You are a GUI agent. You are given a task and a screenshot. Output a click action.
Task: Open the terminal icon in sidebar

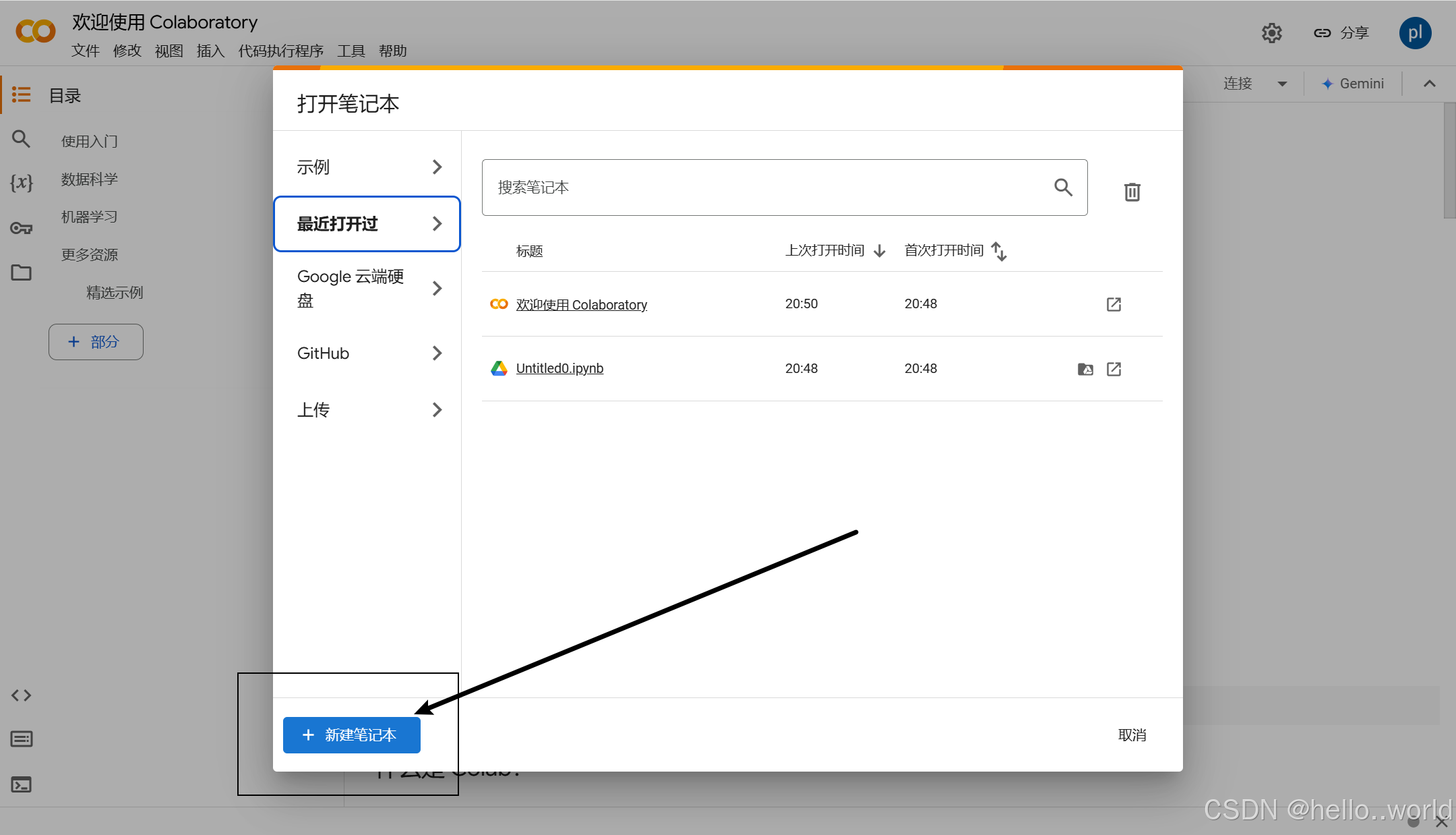(22, 784)
